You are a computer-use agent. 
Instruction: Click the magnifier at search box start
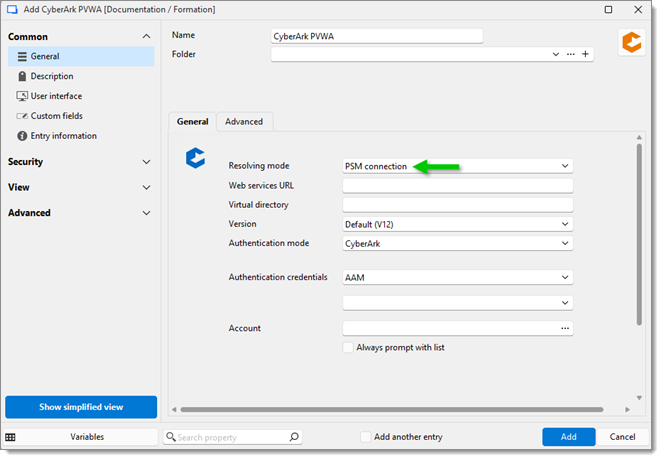171,437
